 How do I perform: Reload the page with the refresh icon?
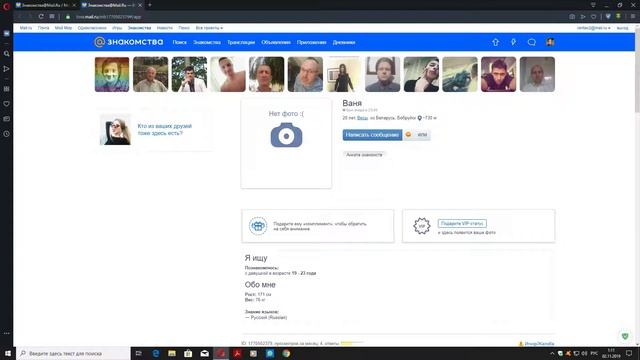(41, 17)
